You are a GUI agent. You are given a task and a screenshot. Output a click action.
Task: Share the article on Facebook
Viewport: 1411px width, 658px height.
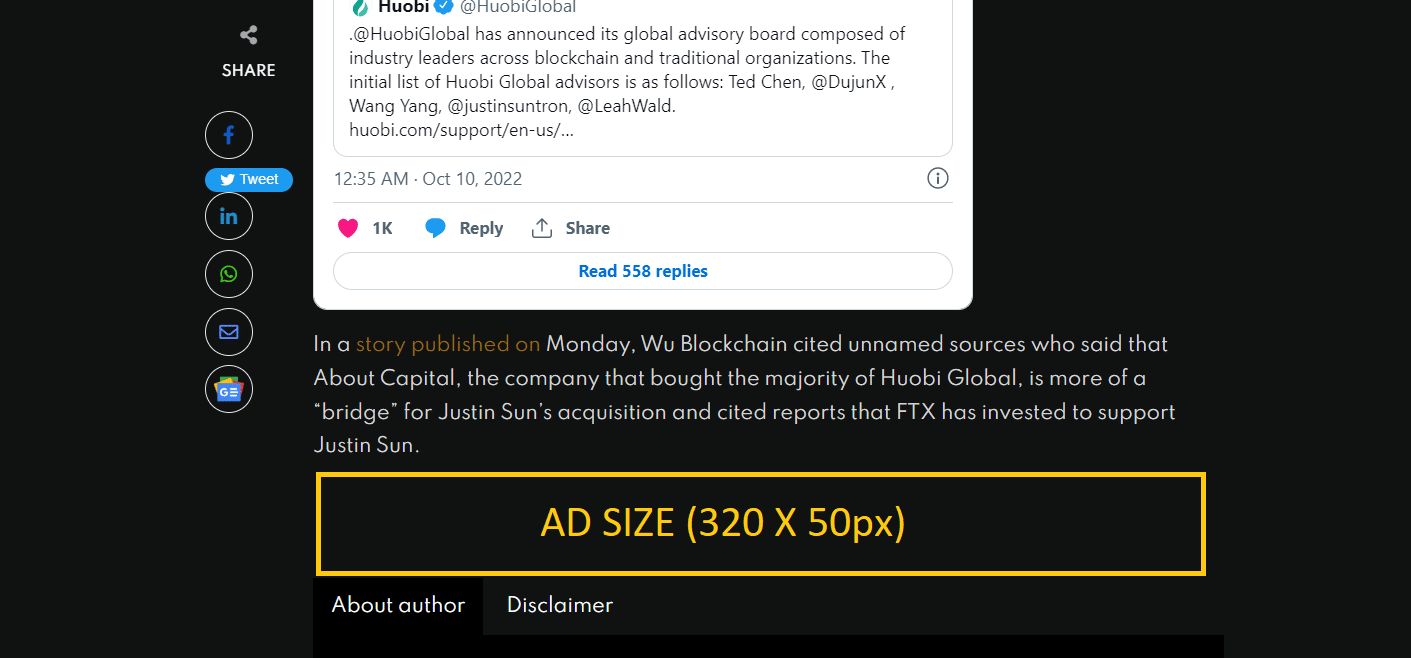(229, 135)
